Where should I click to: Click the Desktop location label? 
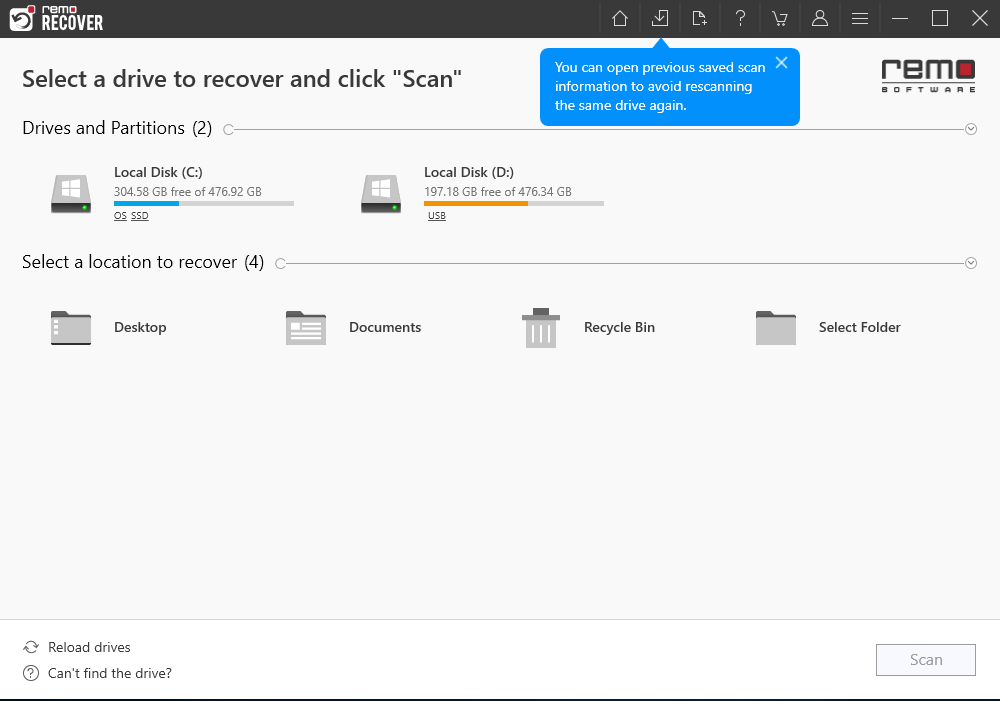coord(140,327)
